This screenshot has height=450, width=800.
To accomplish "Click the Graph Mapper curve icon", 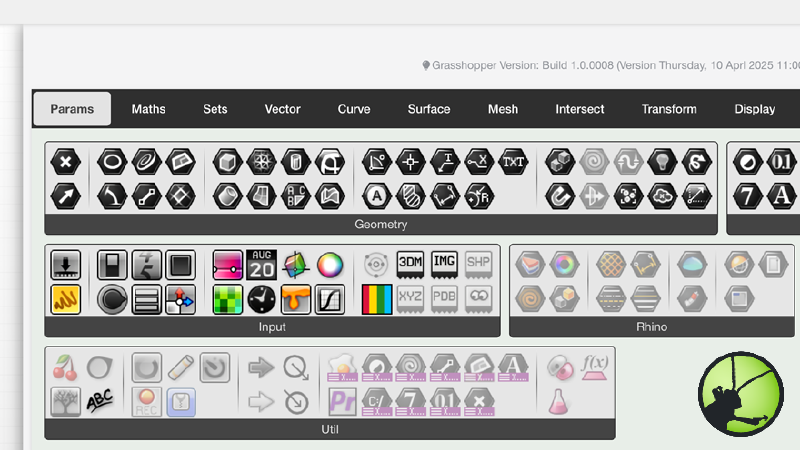I will coord(330,299).
